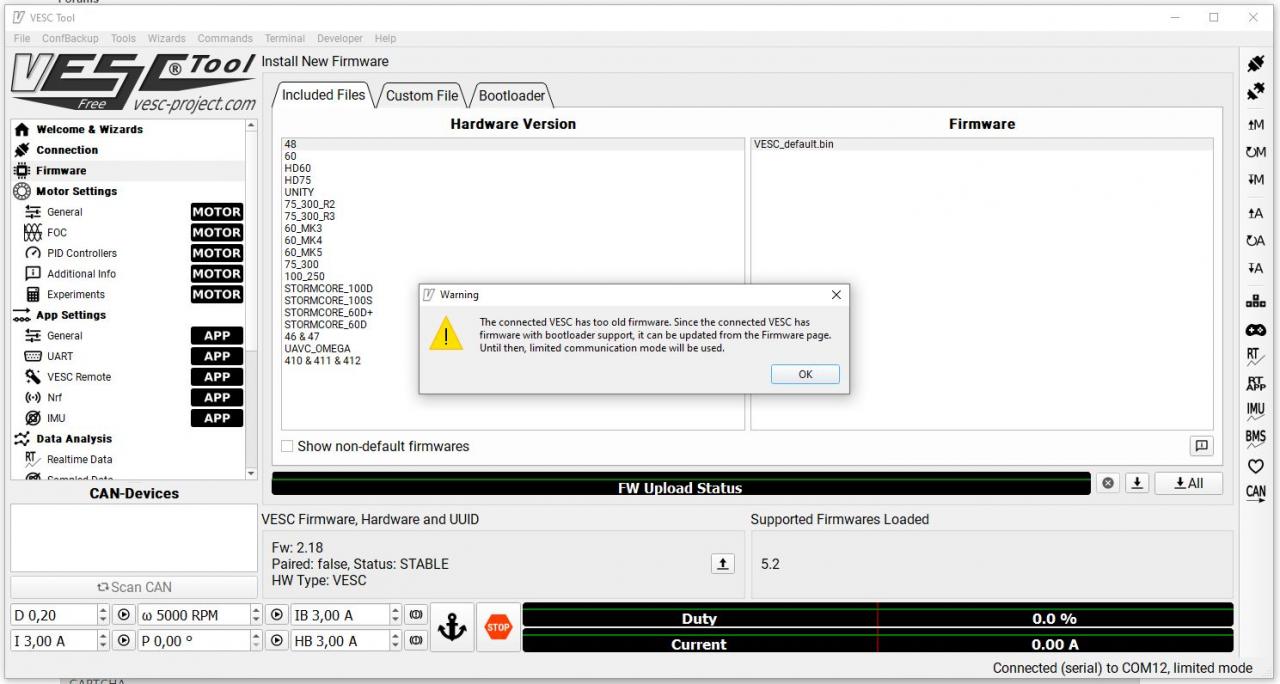
Task: Hit the red STOP sign button
Action: [498, 627]
